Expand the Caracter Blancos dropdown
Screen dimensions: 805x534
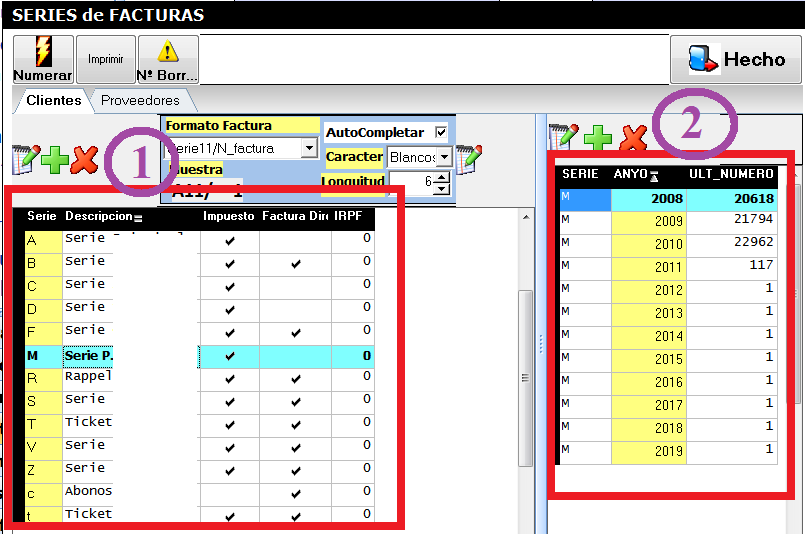click(x=444, y=158)
